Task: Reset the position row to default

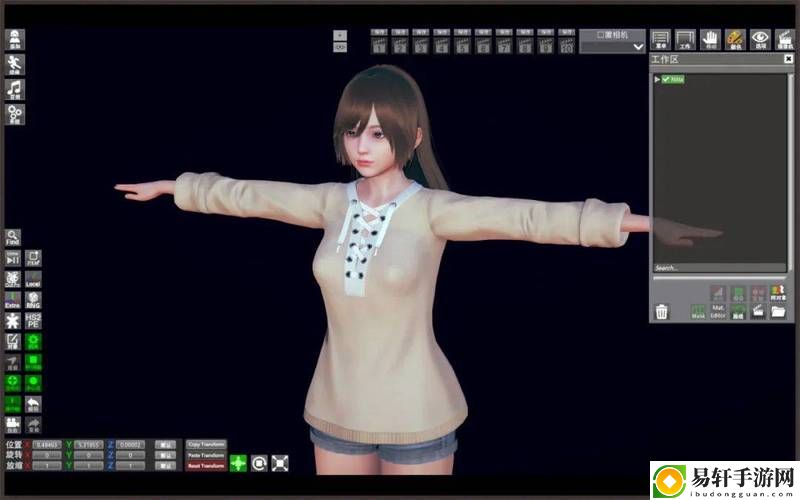Action: click(x=165, y=445)
